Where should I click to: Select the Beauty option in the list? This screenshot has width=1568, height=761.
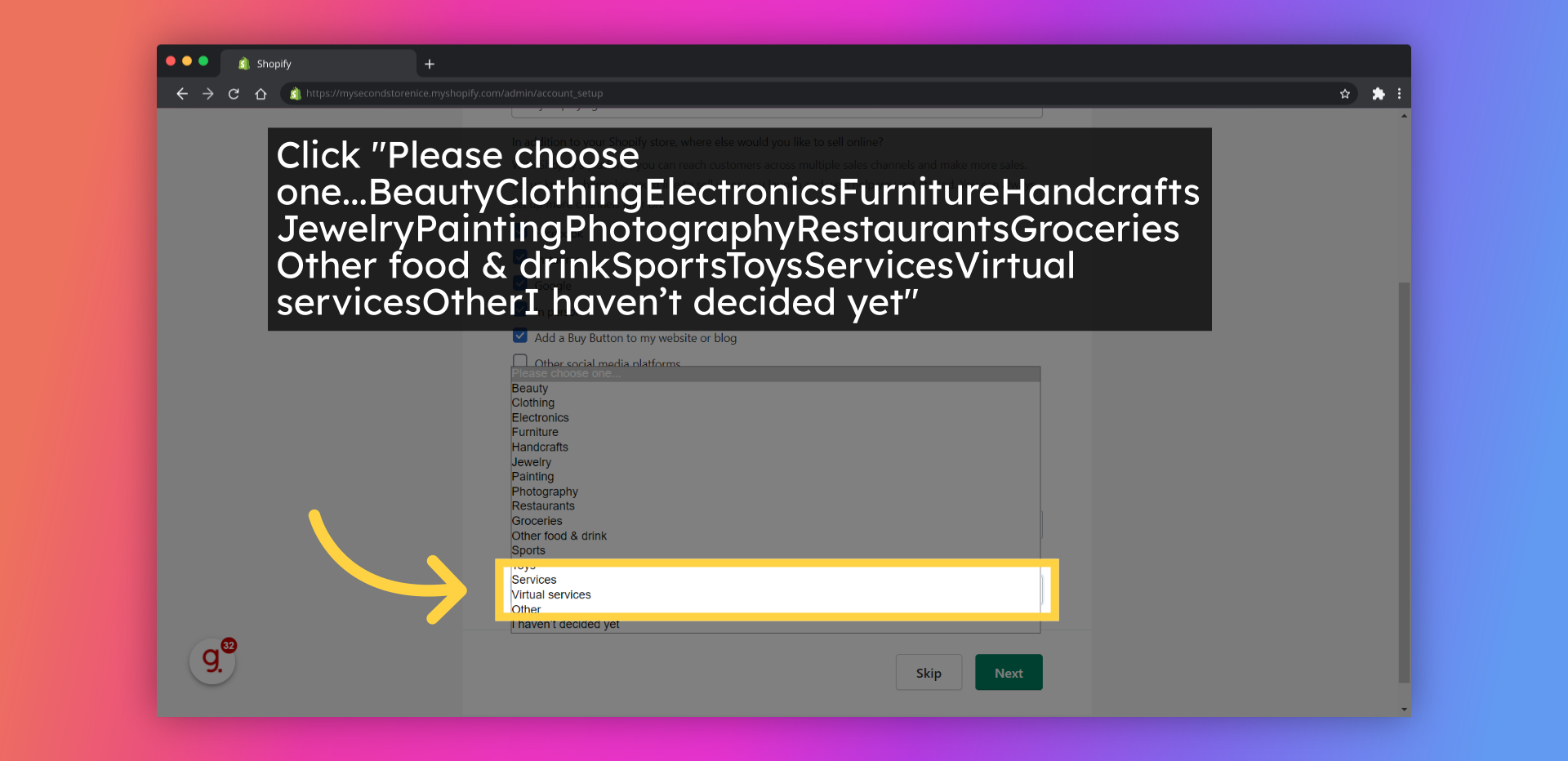775,389
